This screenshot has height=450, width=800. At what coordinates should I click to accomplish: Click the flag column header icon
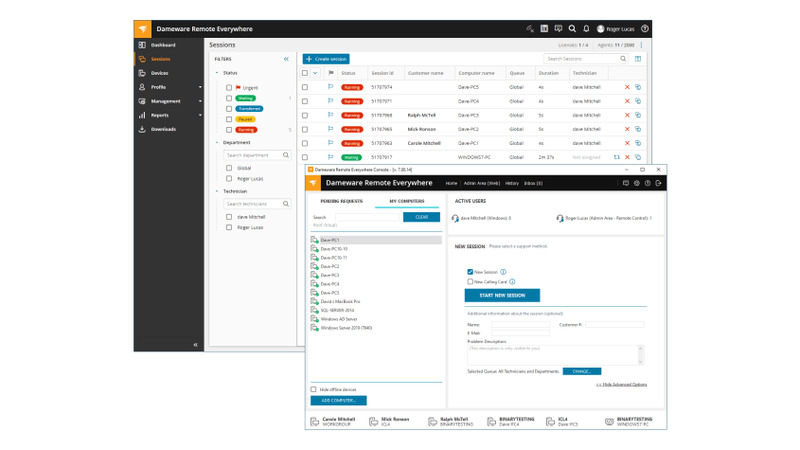click(x=331, y=73)
